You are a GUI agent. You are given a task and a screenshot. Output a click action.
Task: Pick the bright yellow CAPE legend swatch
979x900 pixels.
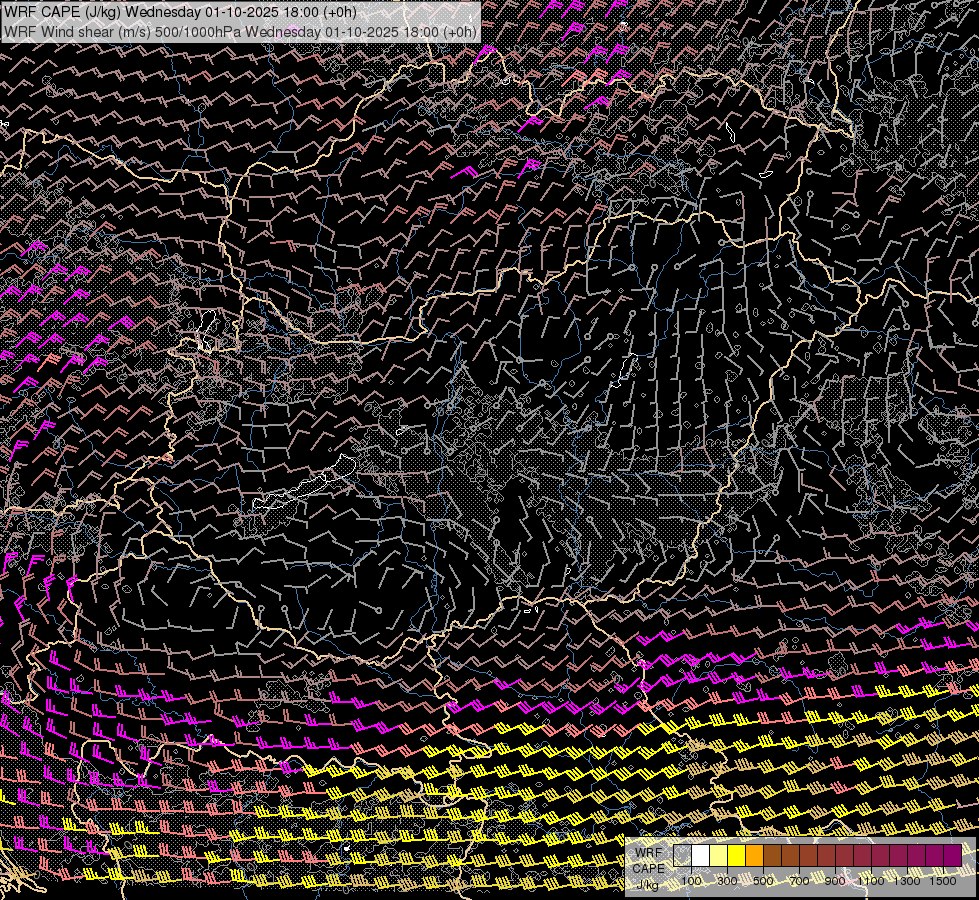tap(736, 856)
